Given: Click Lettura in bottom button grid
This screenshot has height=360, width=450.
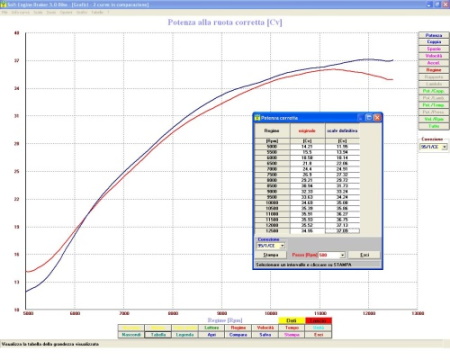Looking at the screenshot, I should tap(211, 328).
